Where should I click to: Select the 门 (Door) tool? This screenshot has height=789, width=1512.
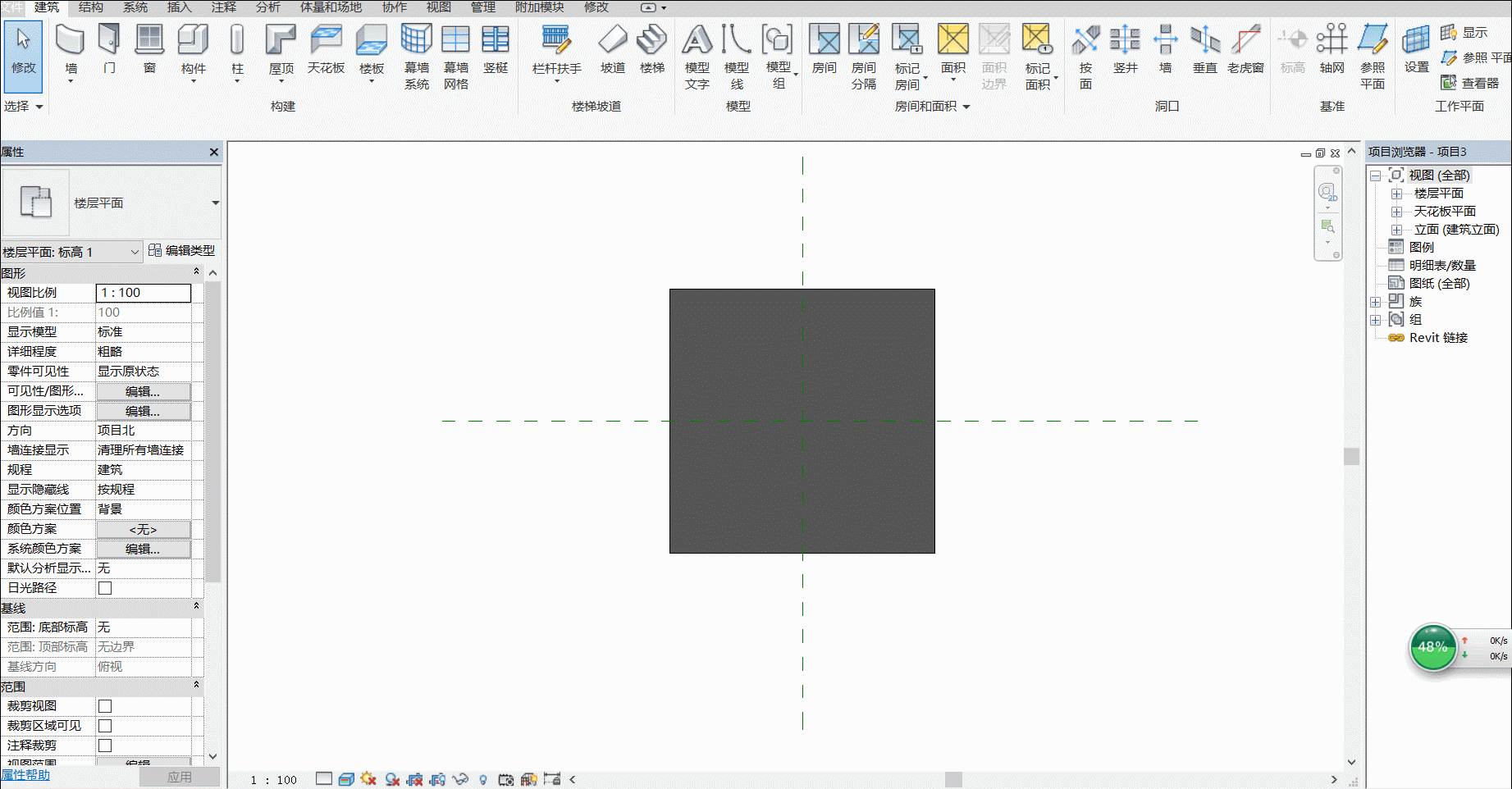[x=109, y=49]
